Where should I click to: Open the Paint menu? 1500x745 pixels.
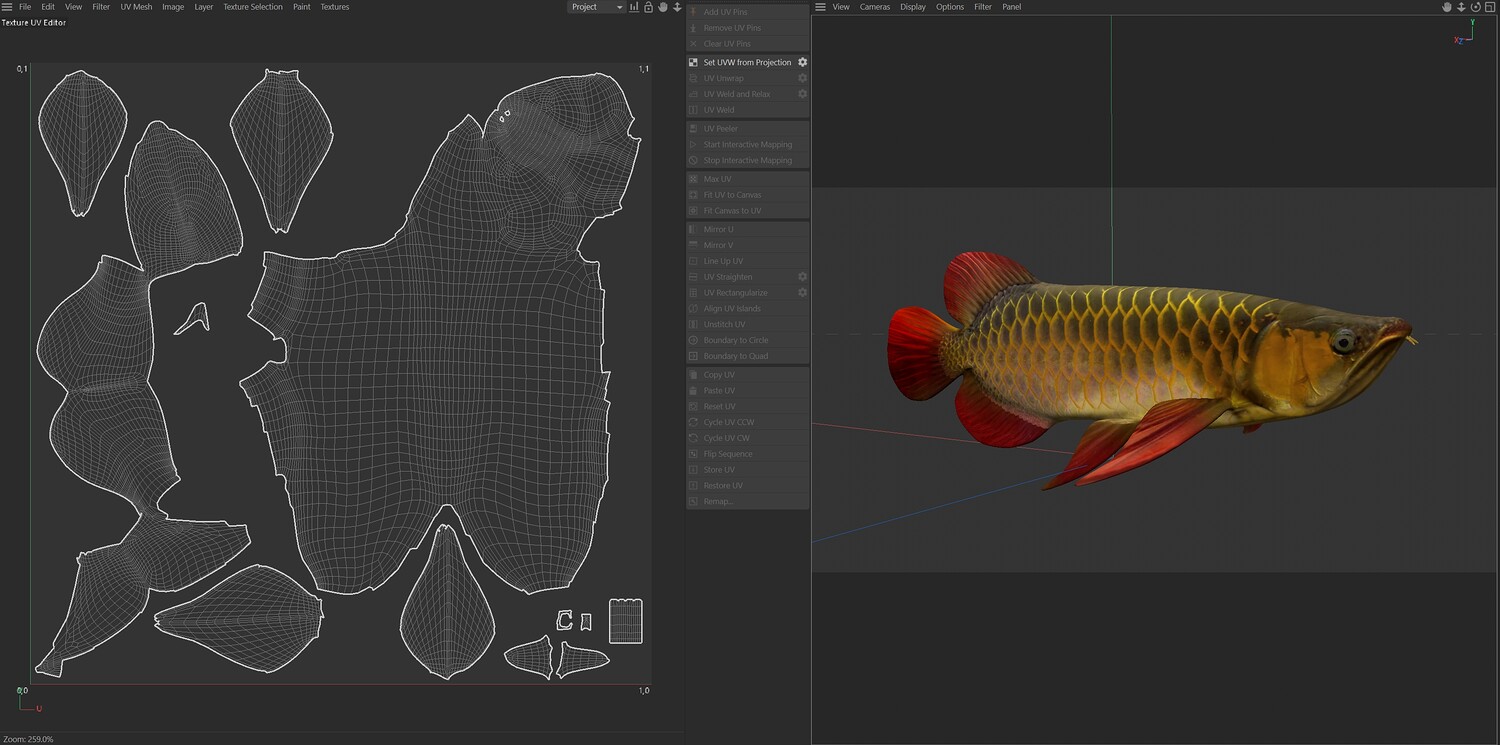click(x=302, y=7)
